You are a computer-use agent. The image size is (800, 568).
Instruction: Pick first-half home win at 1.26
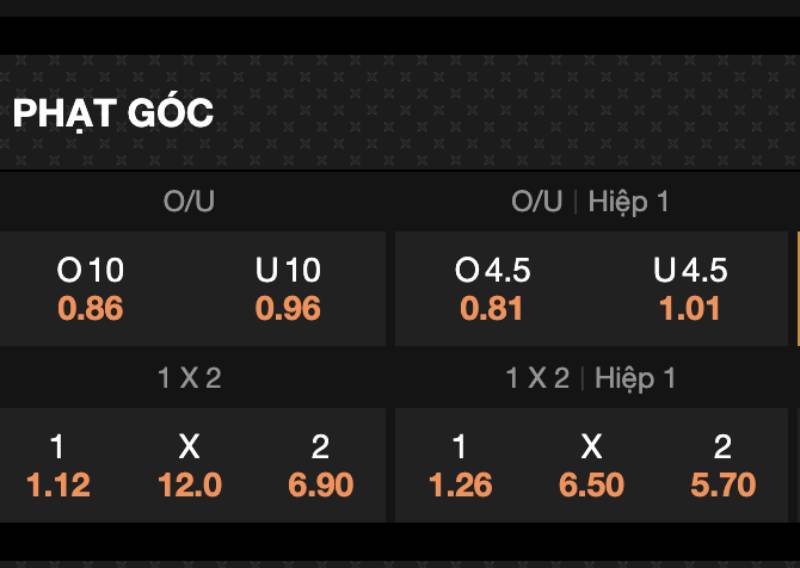pos(460,466)
